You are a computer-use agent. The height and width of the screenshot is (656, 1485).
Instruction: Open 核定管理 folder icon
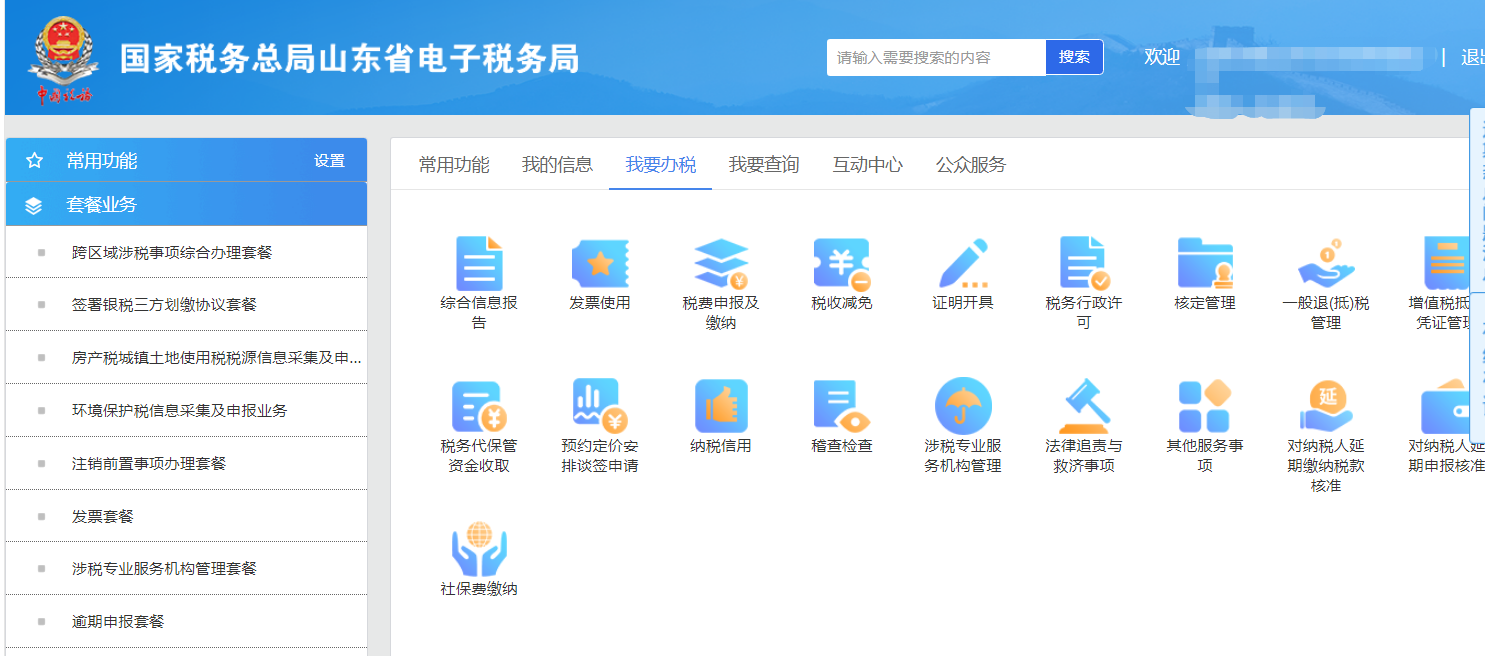[x=1205, y=266]
